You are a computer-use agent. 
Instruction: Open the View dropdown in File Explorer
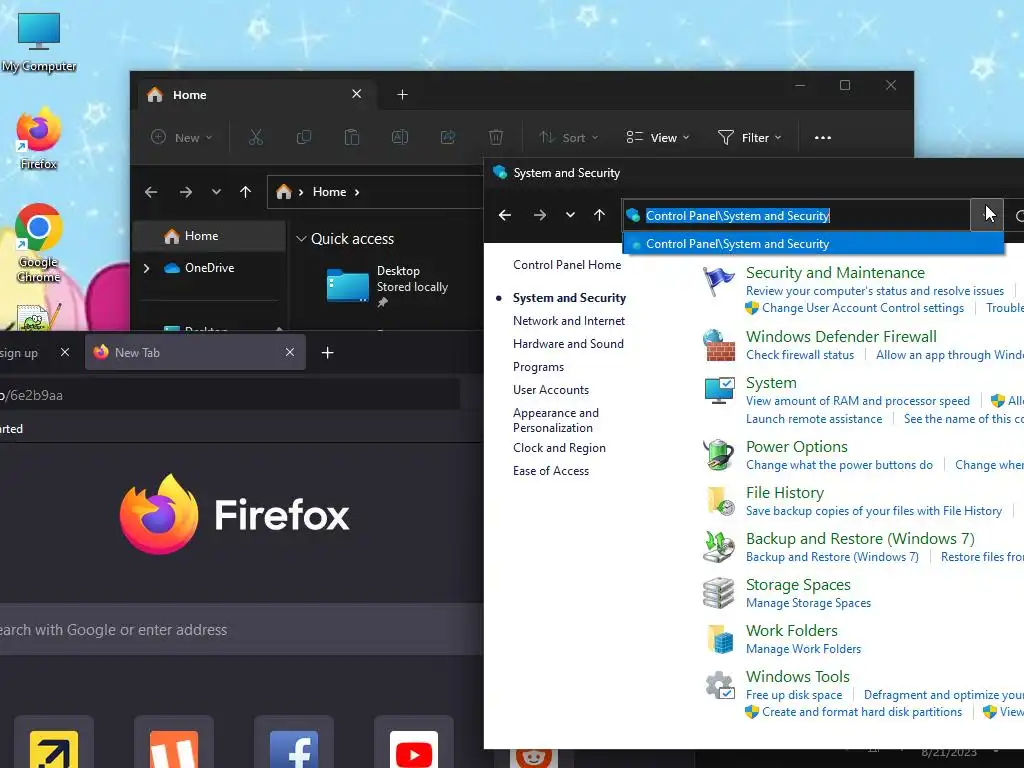pyautogui.click(x=658, y=137)
